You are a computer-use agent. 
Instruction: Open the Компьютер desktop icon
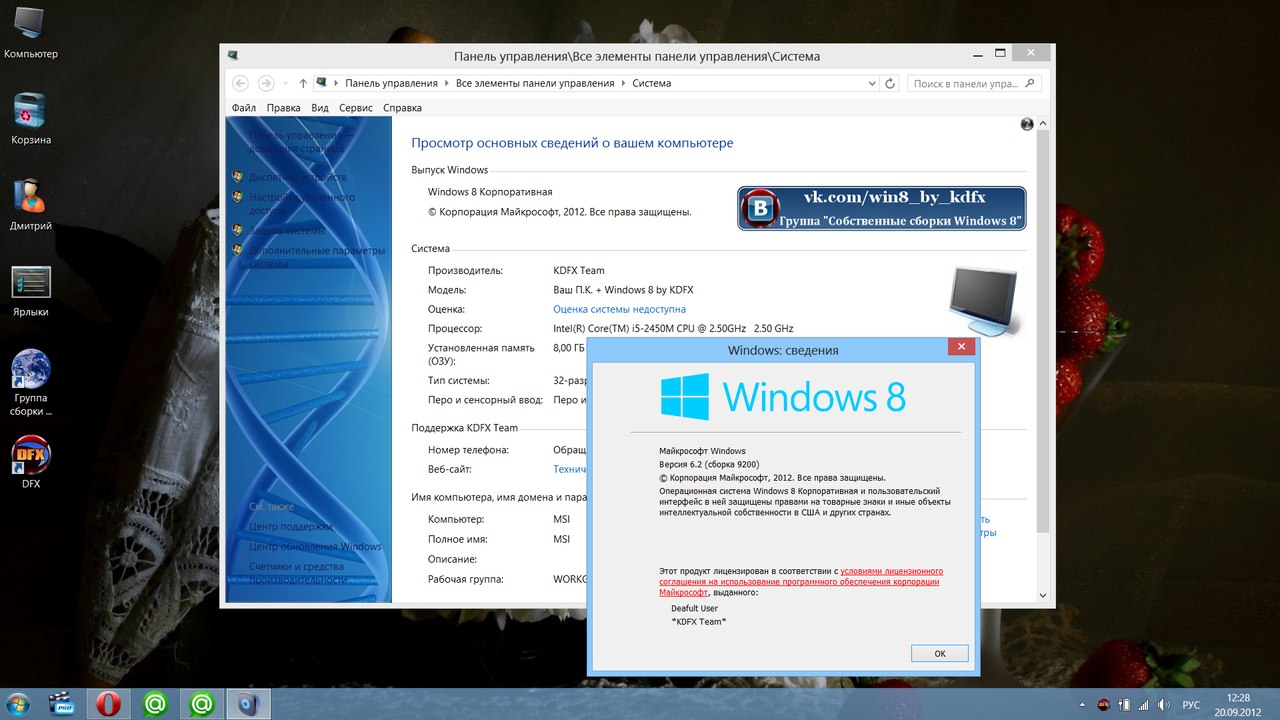30,30
